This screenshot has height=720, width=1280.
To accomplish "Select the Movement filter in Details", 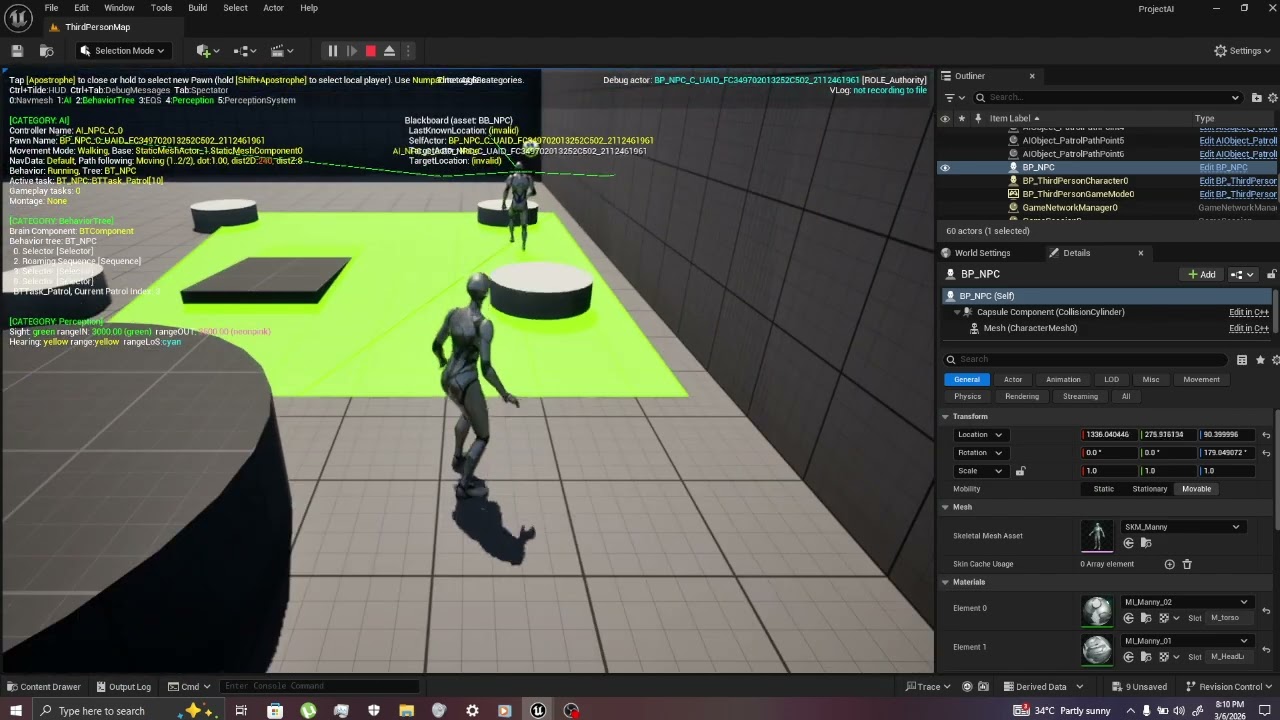I will tap(1201, 380).
